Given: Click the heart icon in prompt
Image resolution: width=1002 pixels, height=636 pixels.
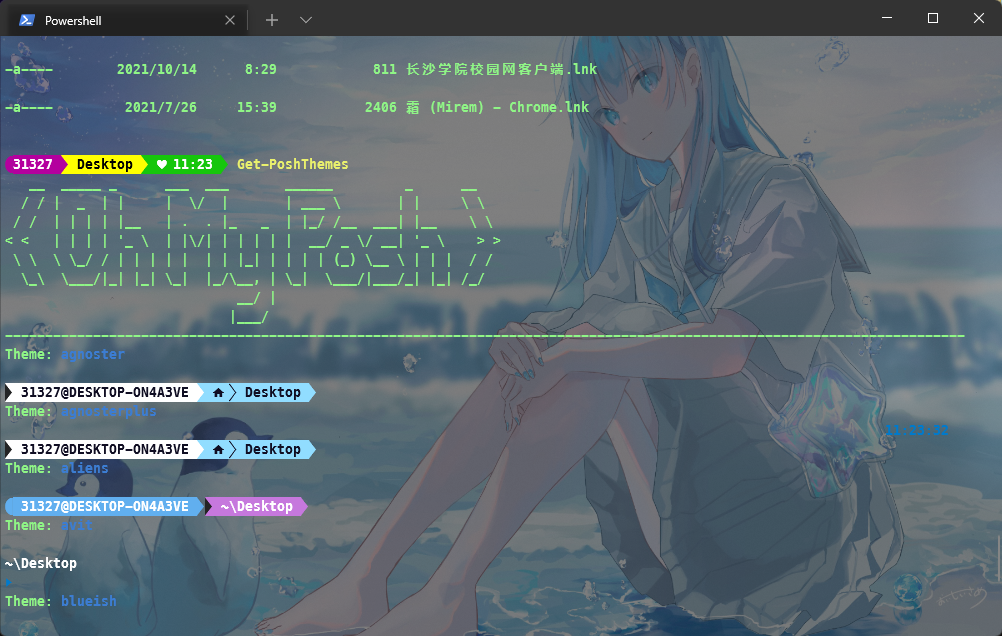Looking at the screenshot, I should 162,164.
